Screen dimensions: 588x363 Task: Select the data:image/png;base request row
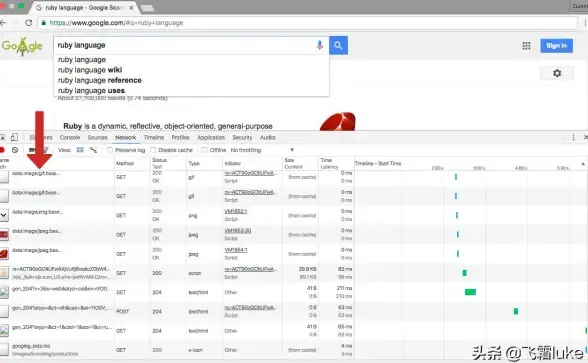coord(294,215)
